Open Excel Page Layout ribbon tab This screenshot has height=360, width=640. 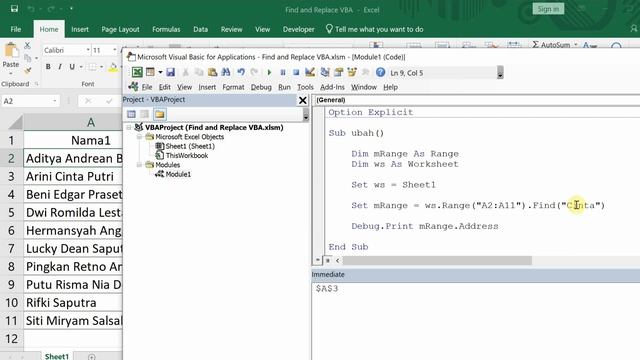click(x=120, y=29)
